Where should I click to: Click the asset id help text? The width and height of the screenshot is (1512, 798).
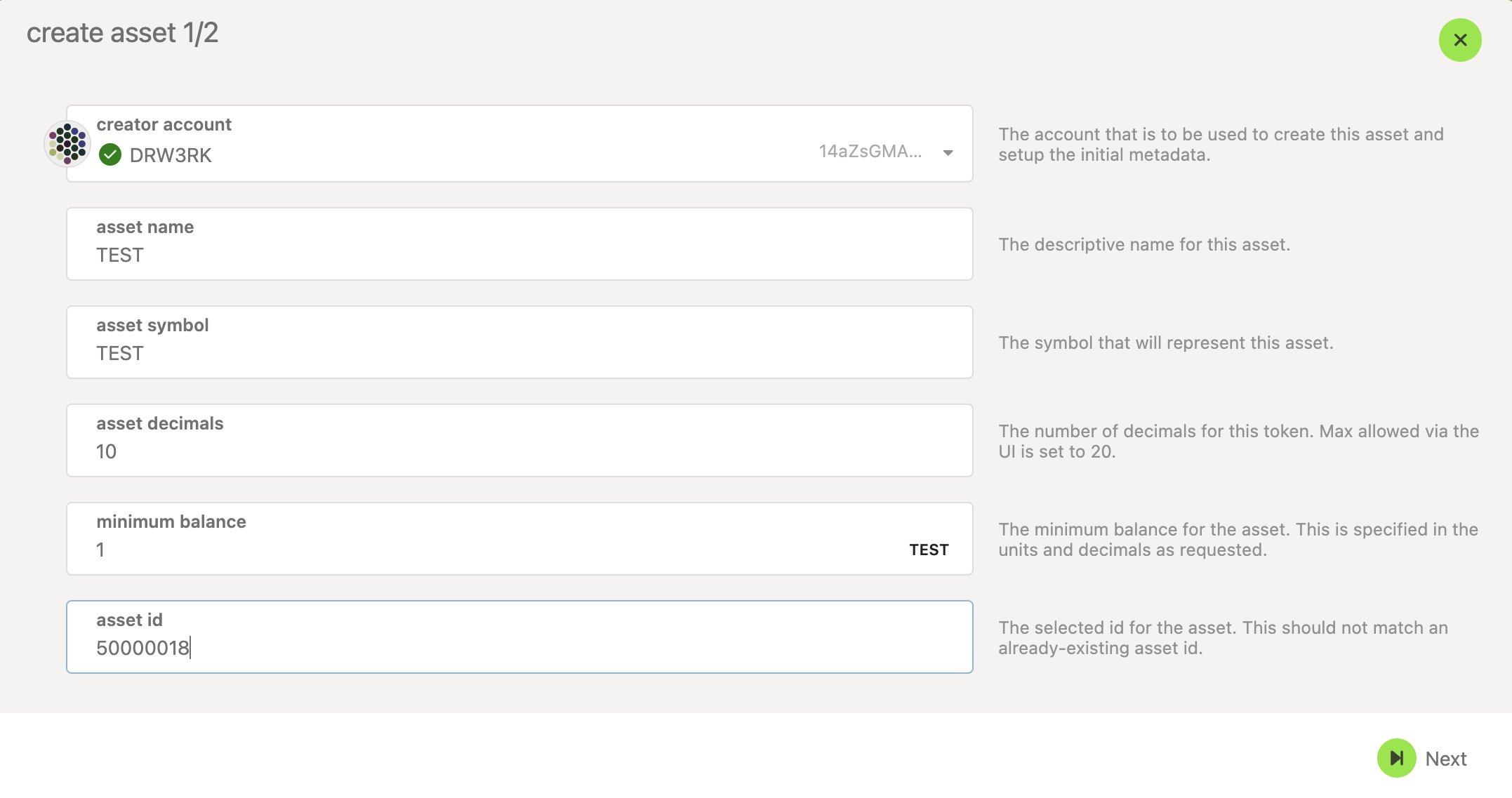pyautogui.click(x=1223, y=637)
